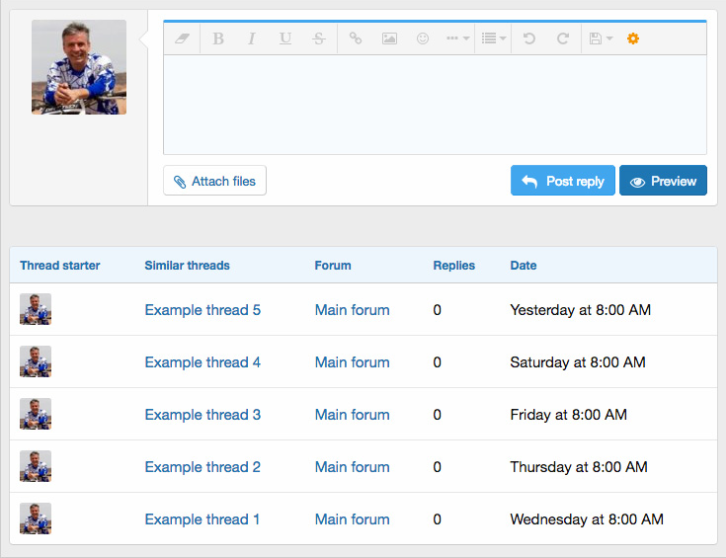The image size is (726, 558).
Task: Click the Attach files button
Action: tap(215, 181)
